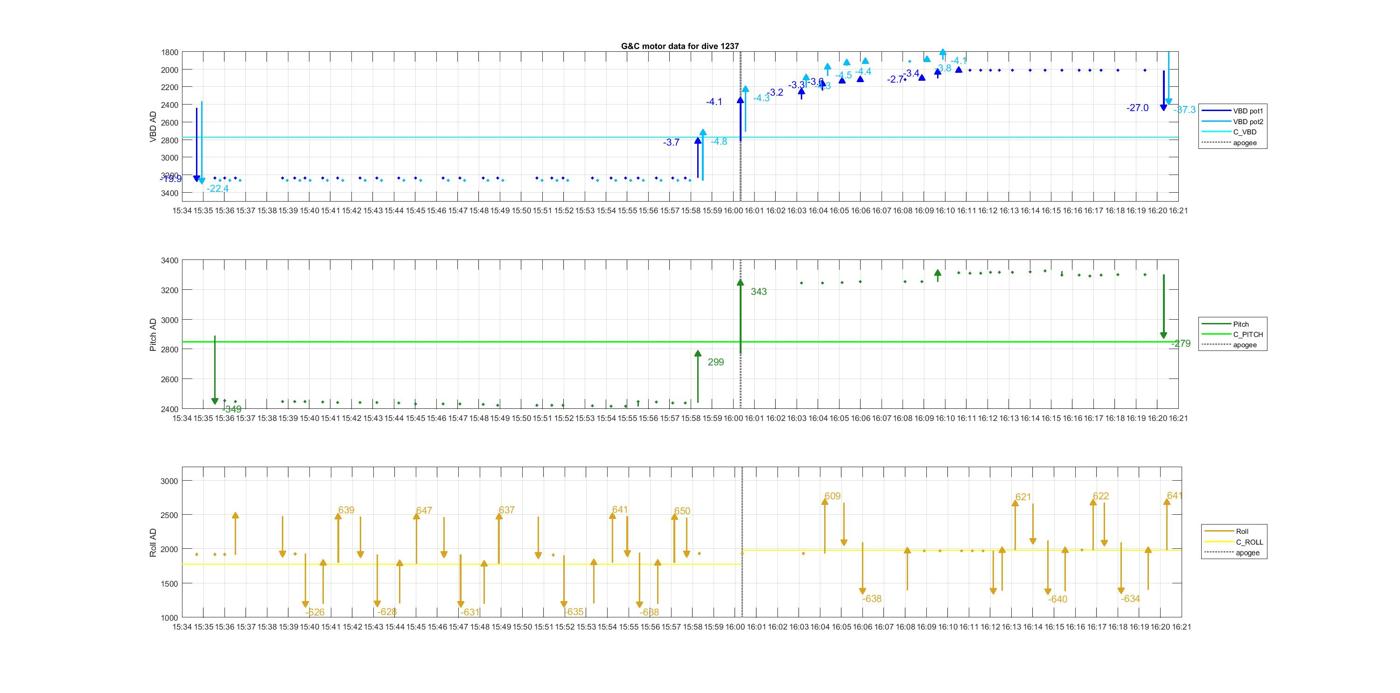Click the '299' Pitch data label
The width and height of the screenshot is (1400, 693).
(716, 362)
